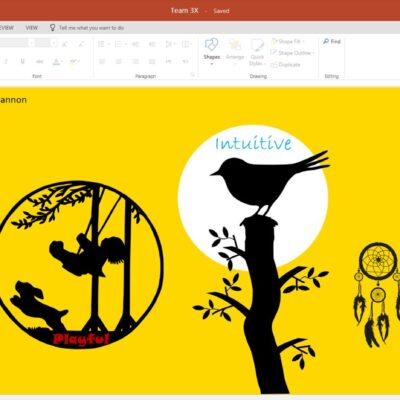Click the Increase Indent icon
Image resolution: width=400 pixels, height=400 pixels.
[x=152, y=44]
